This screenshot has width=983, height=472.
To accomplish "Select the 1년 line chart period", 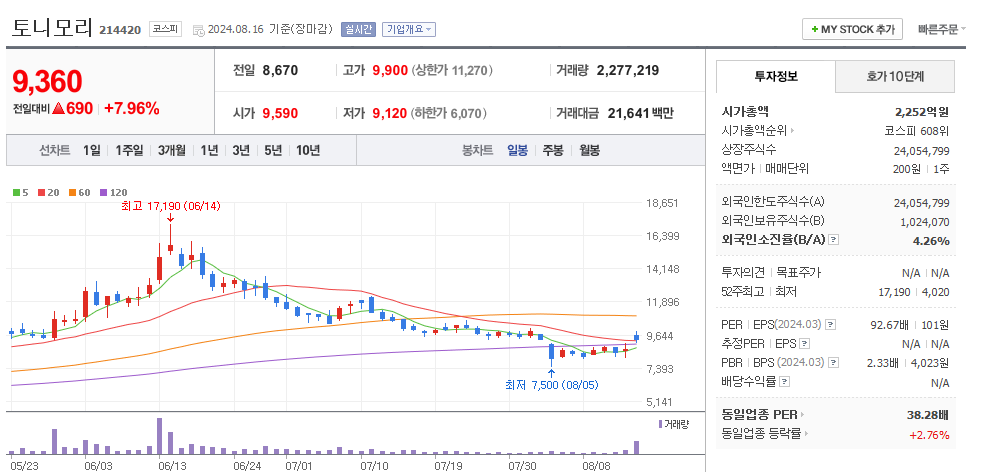I will (209, 150).
